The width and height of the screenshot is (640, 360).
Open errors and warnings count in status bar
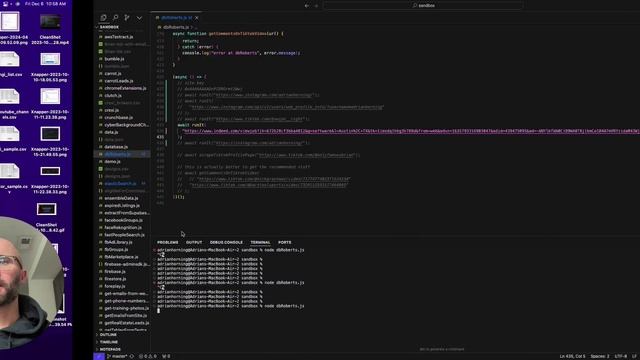pyautogui.click(x=148, y=356)
